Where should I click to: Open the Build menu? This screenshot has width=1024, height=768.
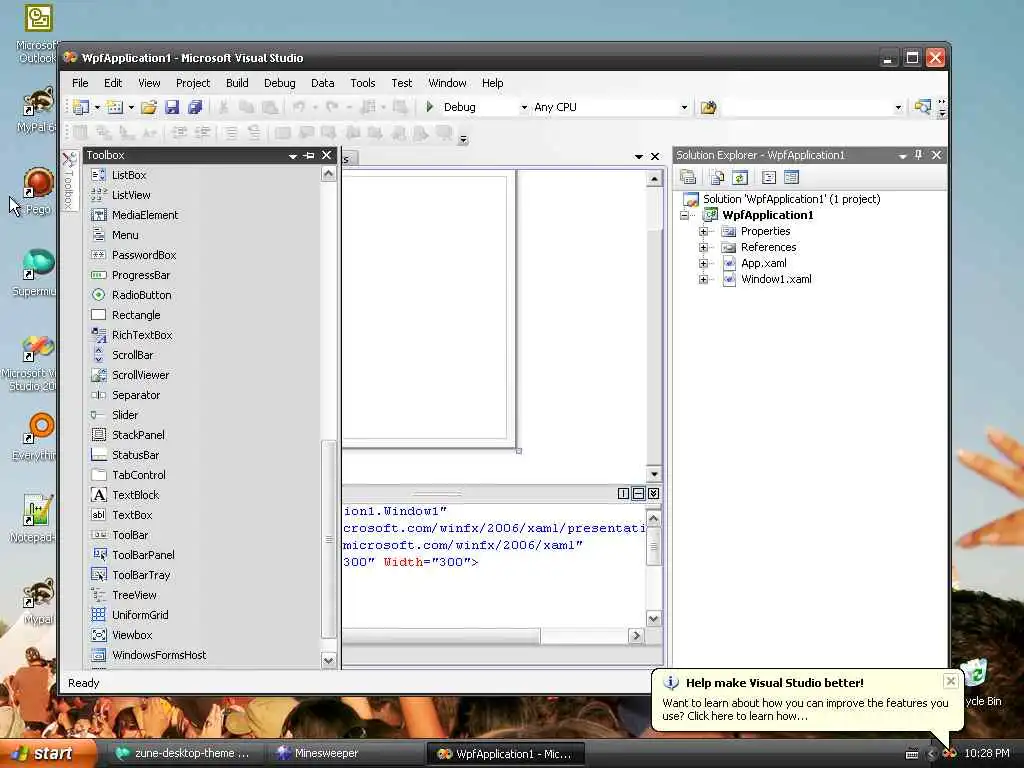pos(237,83)
